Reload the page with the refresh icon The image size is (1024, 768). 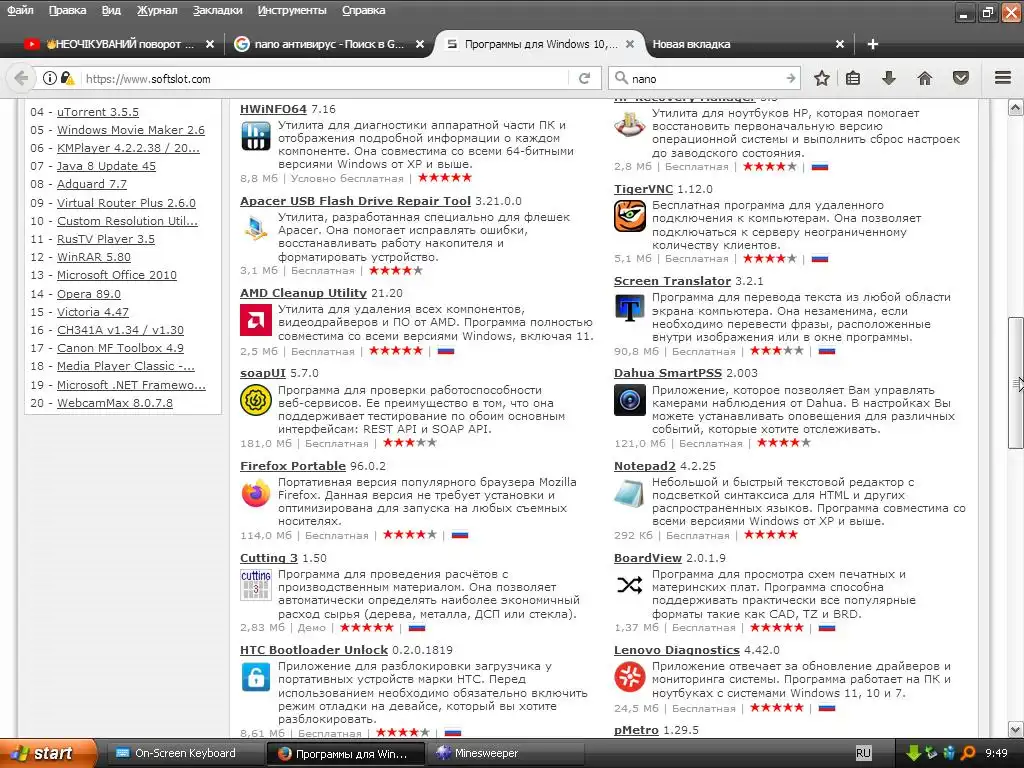click(x=584, y=78)
